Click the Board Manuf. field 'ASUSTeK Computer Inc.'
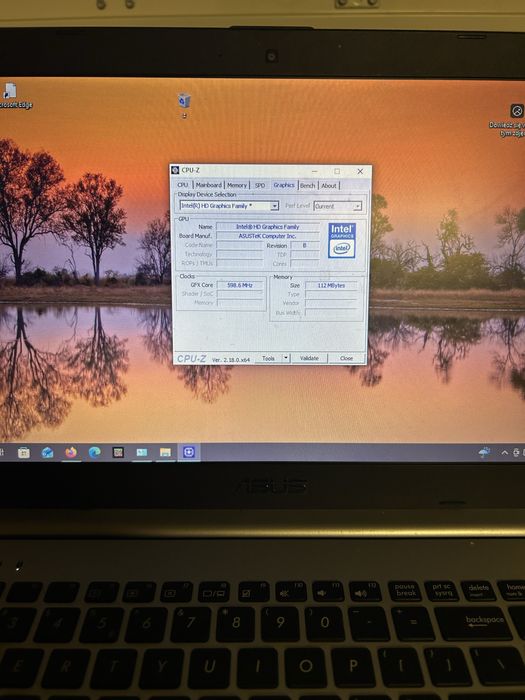This screenshot has width=525, height=700. coord(268,236)
